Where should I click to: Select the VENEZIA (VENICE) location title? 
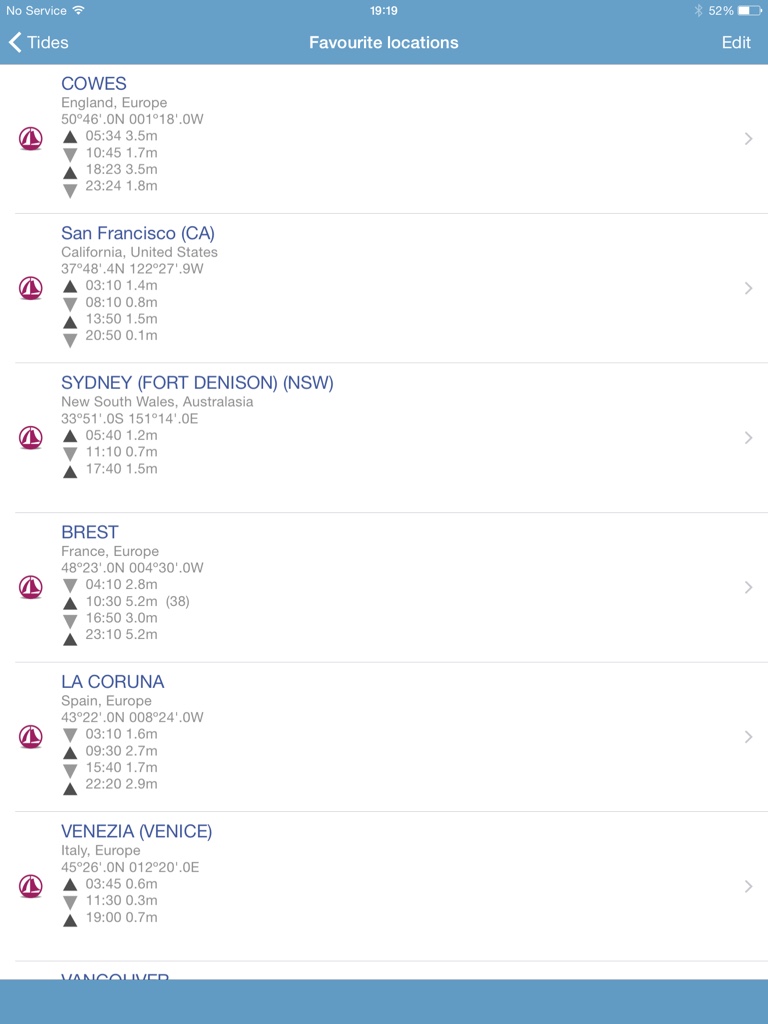tap(136, 831)
